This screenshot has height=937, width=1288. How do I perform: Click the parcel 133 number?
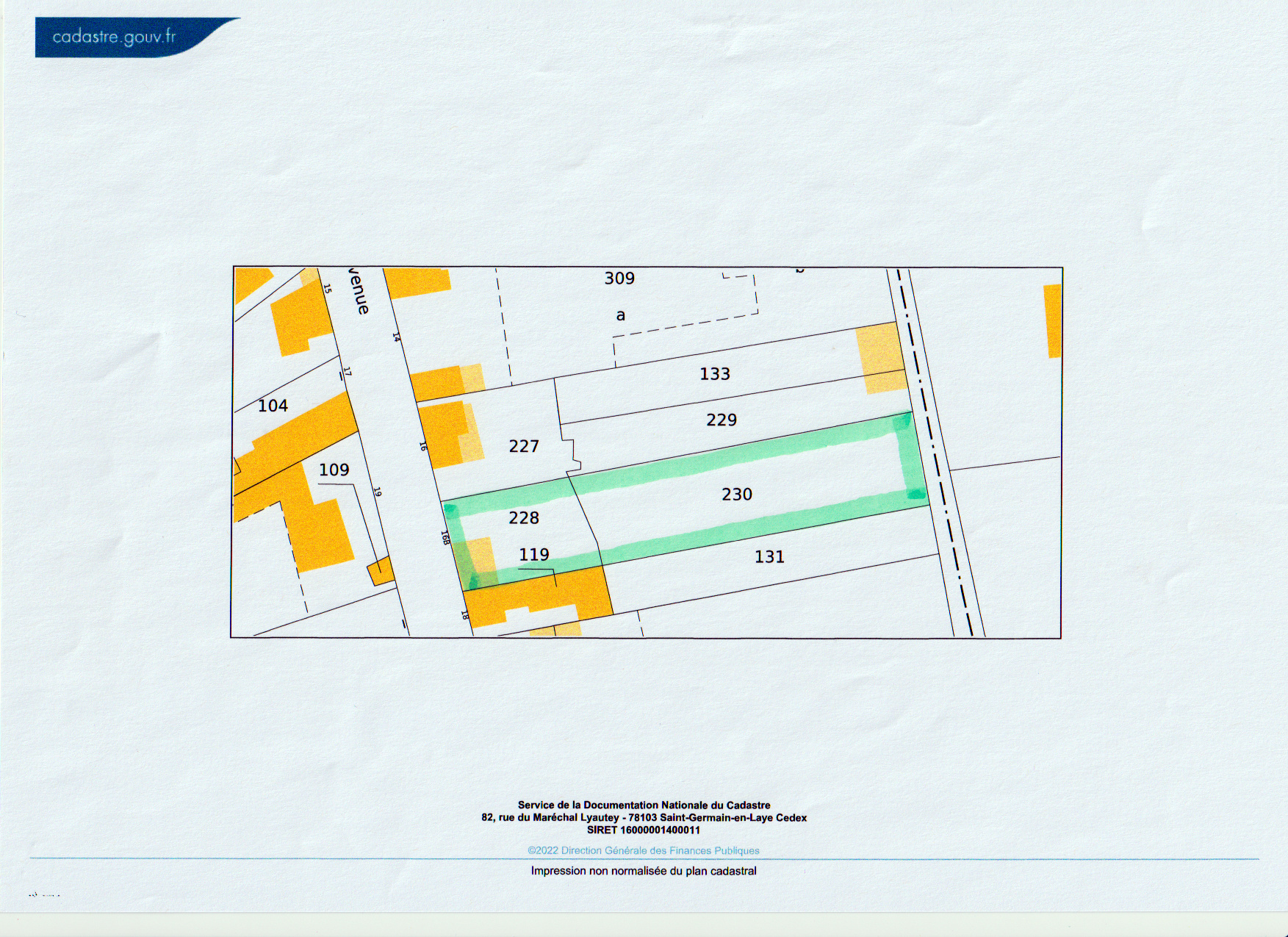click(x=714, y=374)
